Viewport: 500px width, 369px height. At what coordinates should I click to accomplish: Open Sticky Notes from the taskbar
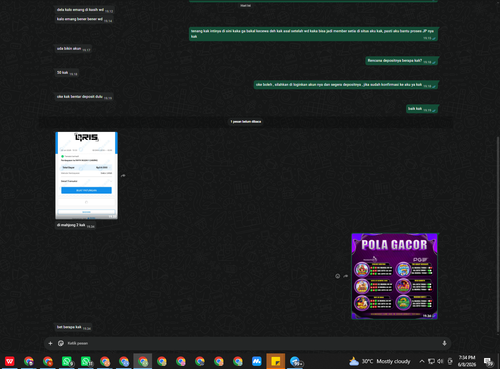[276, 361]
